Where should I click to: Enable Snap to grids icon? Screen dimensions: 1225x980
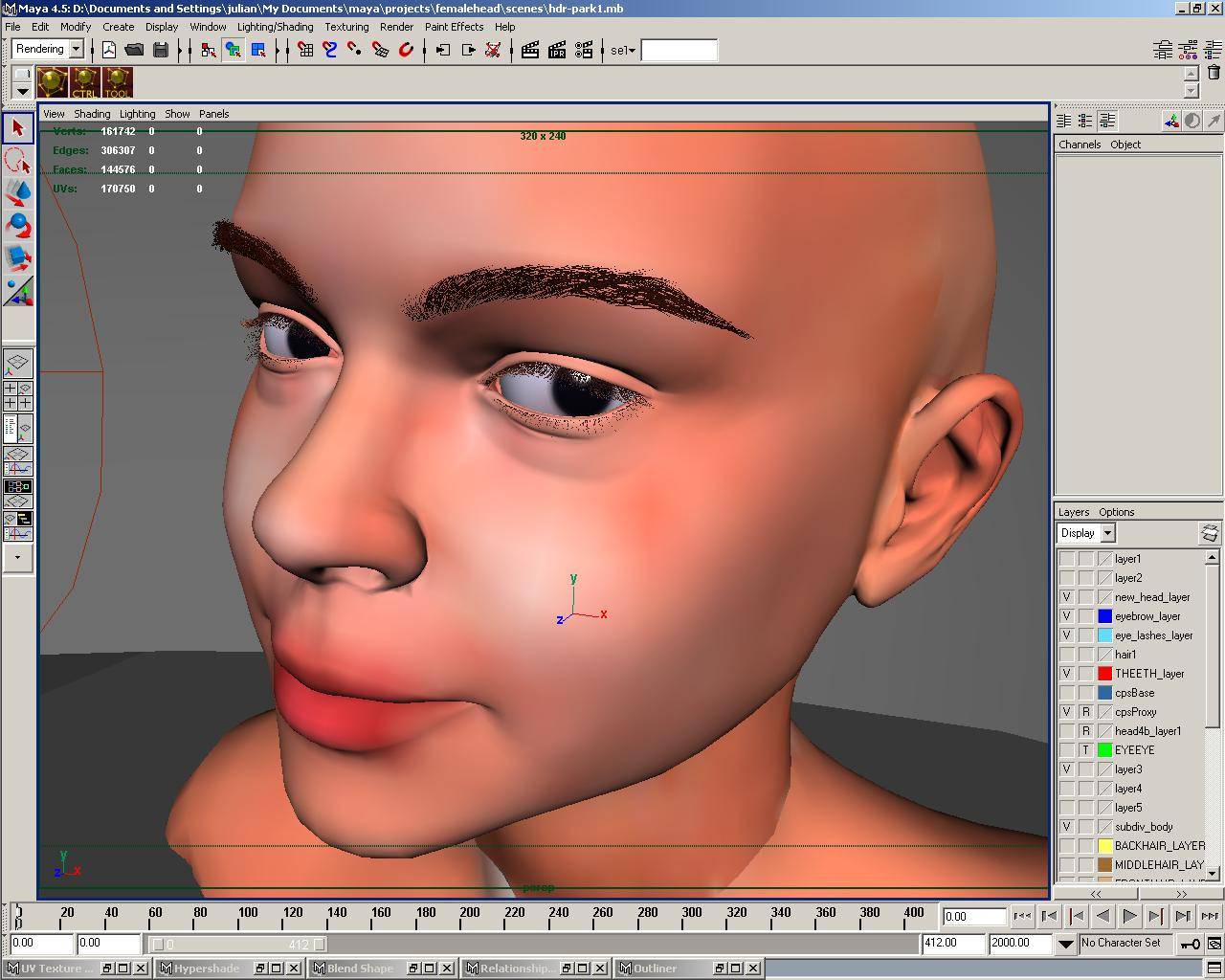tap(305, 50)
